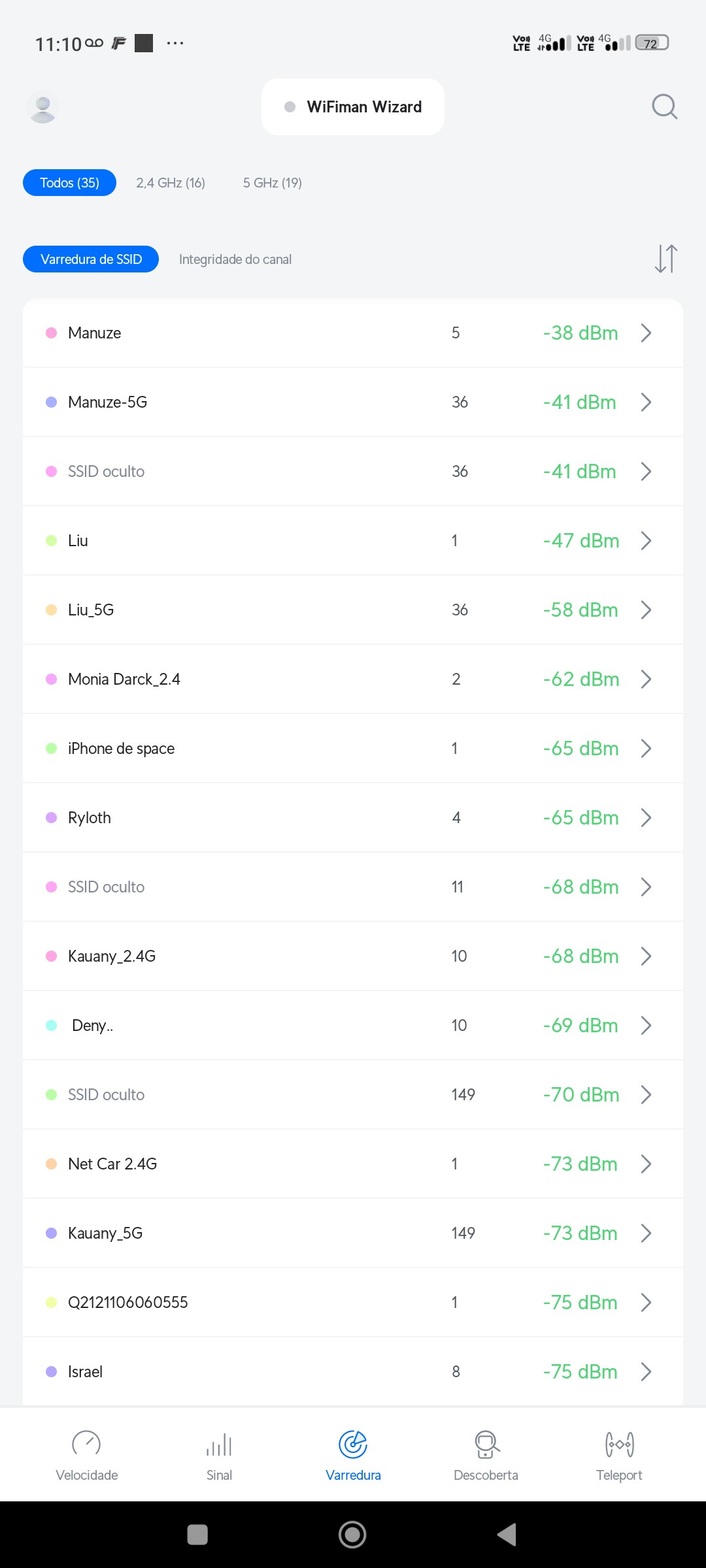Image resolution: width=706 pixels, height=1568 pixels.
Task: Tap the WiFiman Wizard button
Action: (353, 107)
